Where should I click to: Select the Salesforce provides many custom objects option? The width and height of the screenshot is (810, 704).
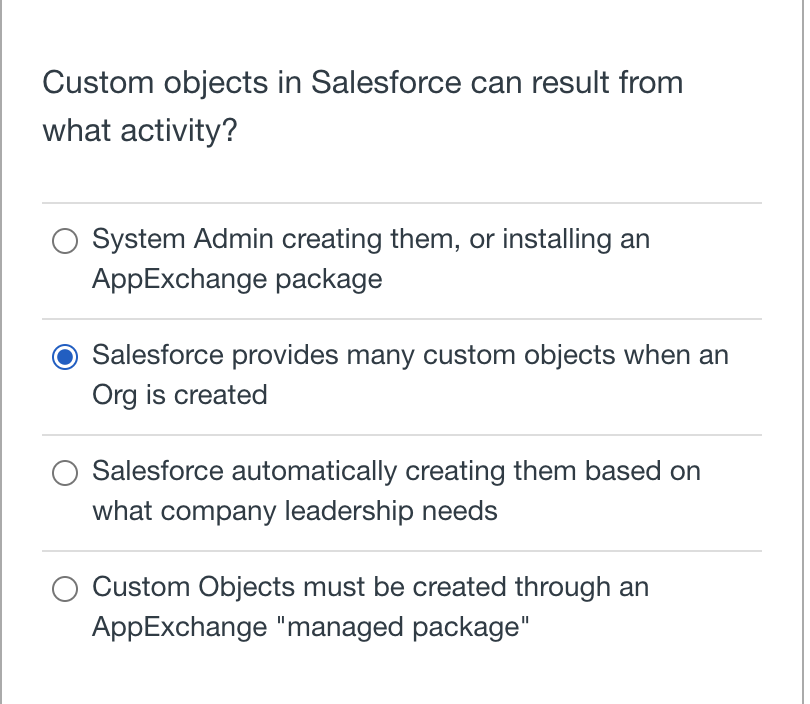coord(65,356)
